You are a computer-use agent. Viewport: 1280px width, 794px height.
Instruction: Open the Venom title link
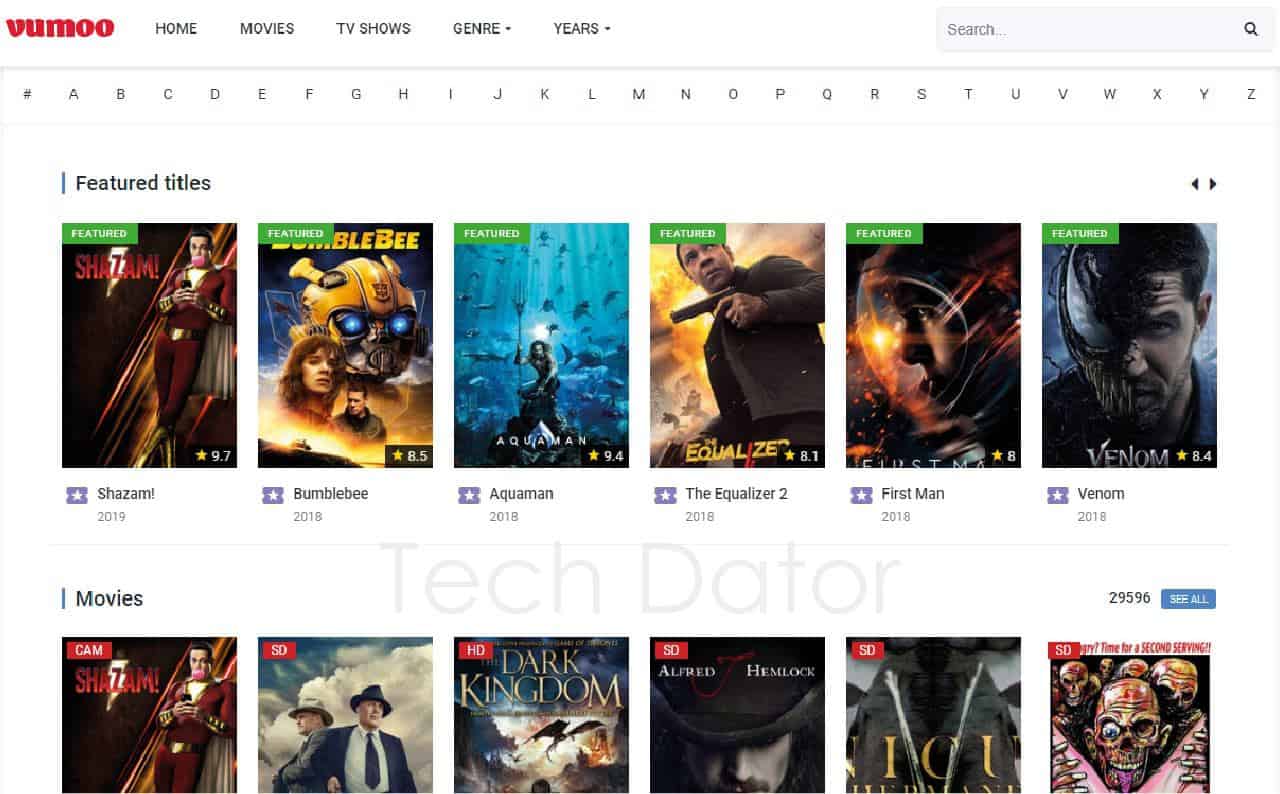click(1101, 494)
